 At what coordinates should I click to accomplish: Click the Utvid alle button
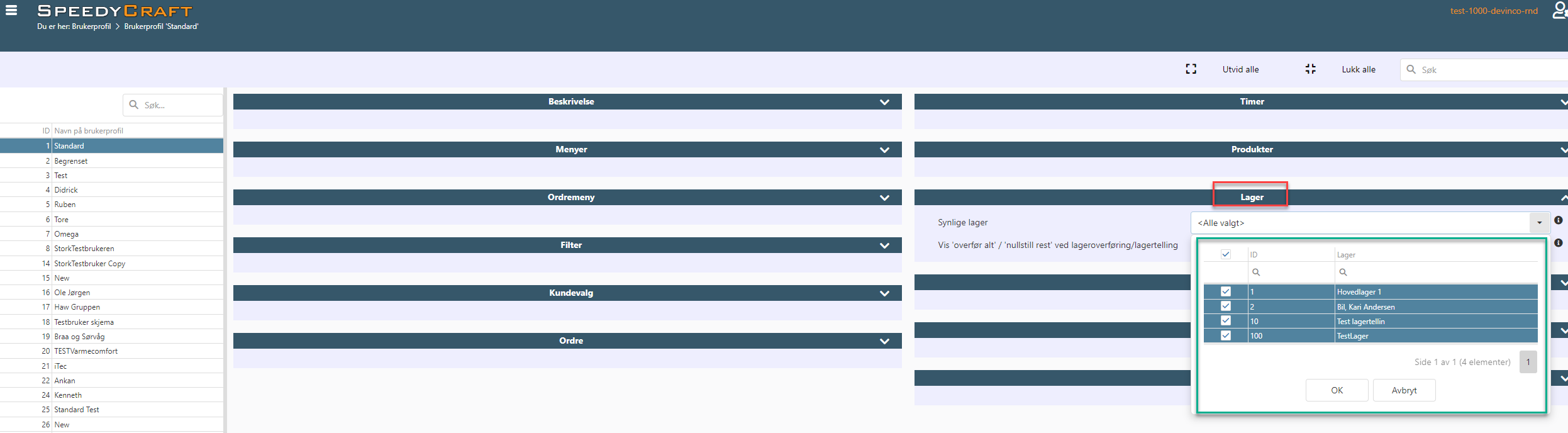[1240, 69]
